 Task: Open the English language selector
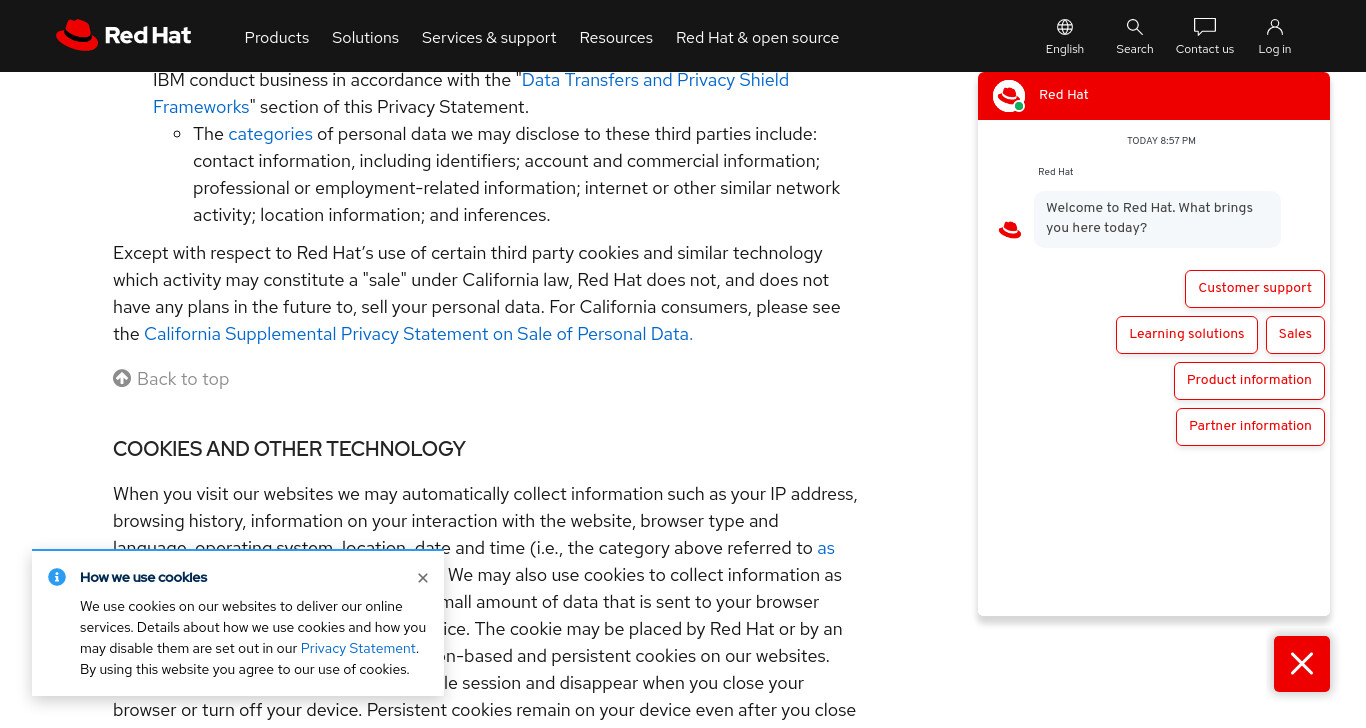[1065, 36]
